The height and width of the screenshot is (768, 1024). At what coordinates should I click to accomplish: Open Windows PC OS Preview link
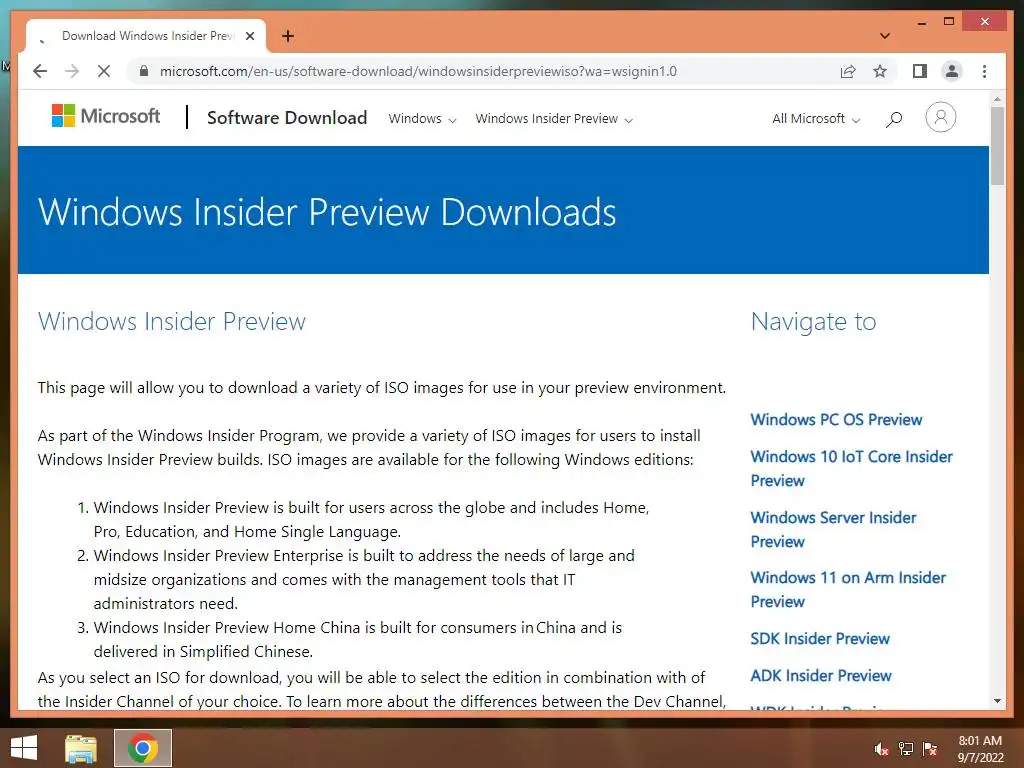[836, 420]
